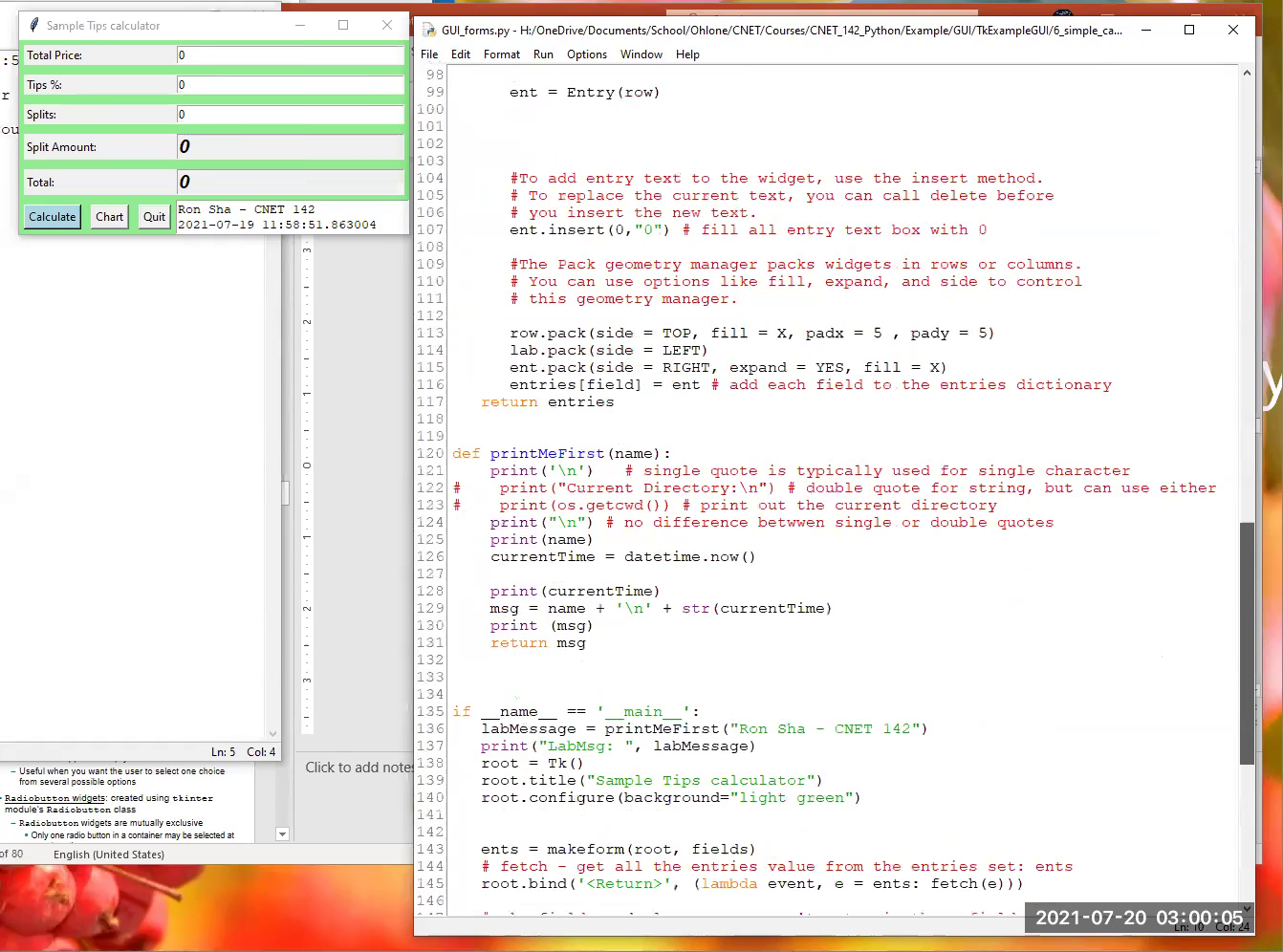Click the Tips % entry field
This screenshot has width=1283, height=952.
290,85
